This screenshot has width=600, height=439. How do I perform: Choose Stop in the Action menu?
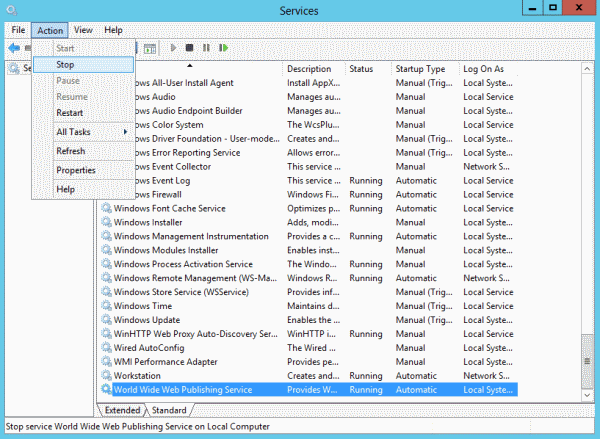coord(83,64)
